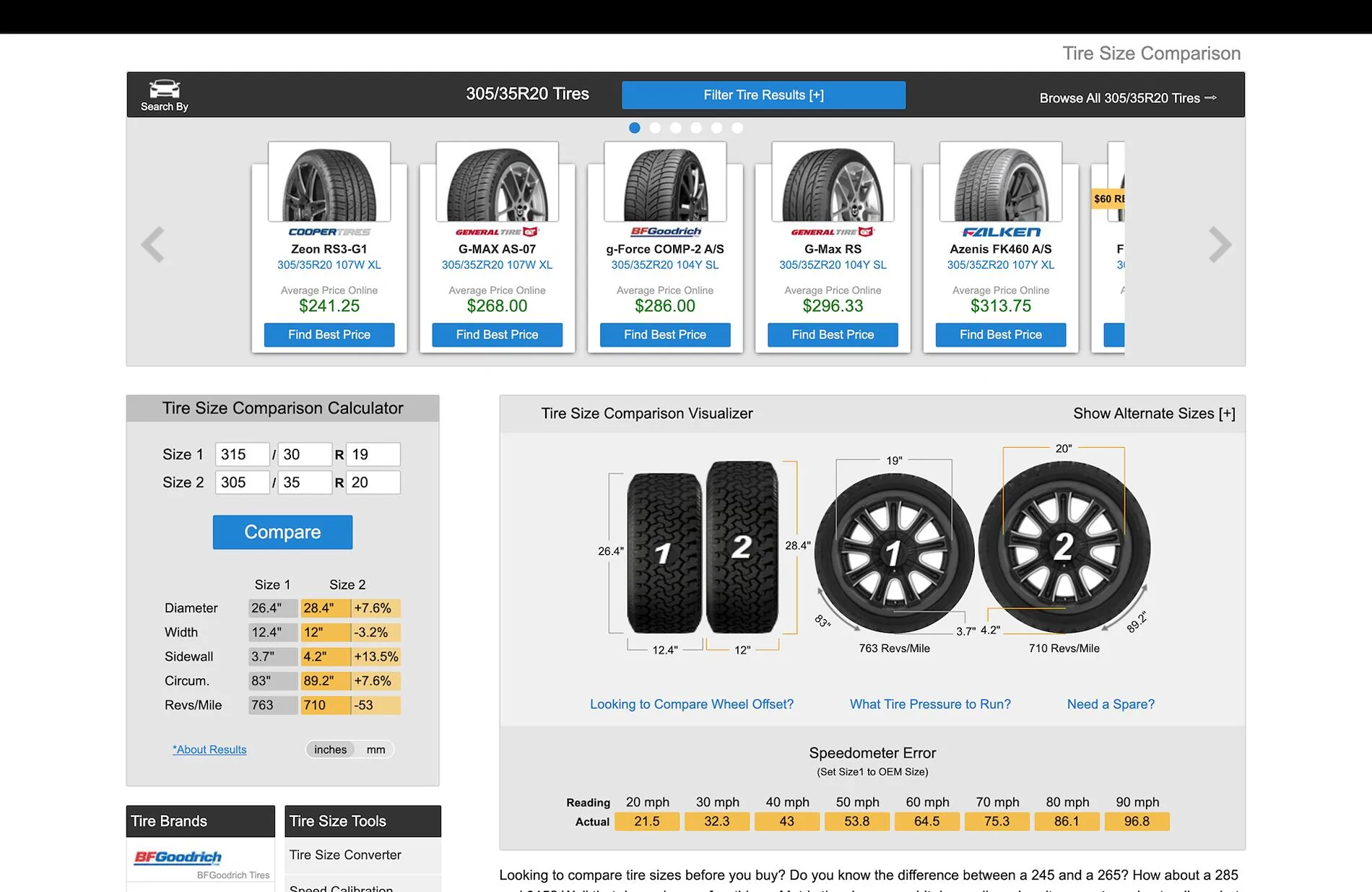Click the Falken brand logo
This screenshot has height=892, width=1372.
pos(1001,232)
